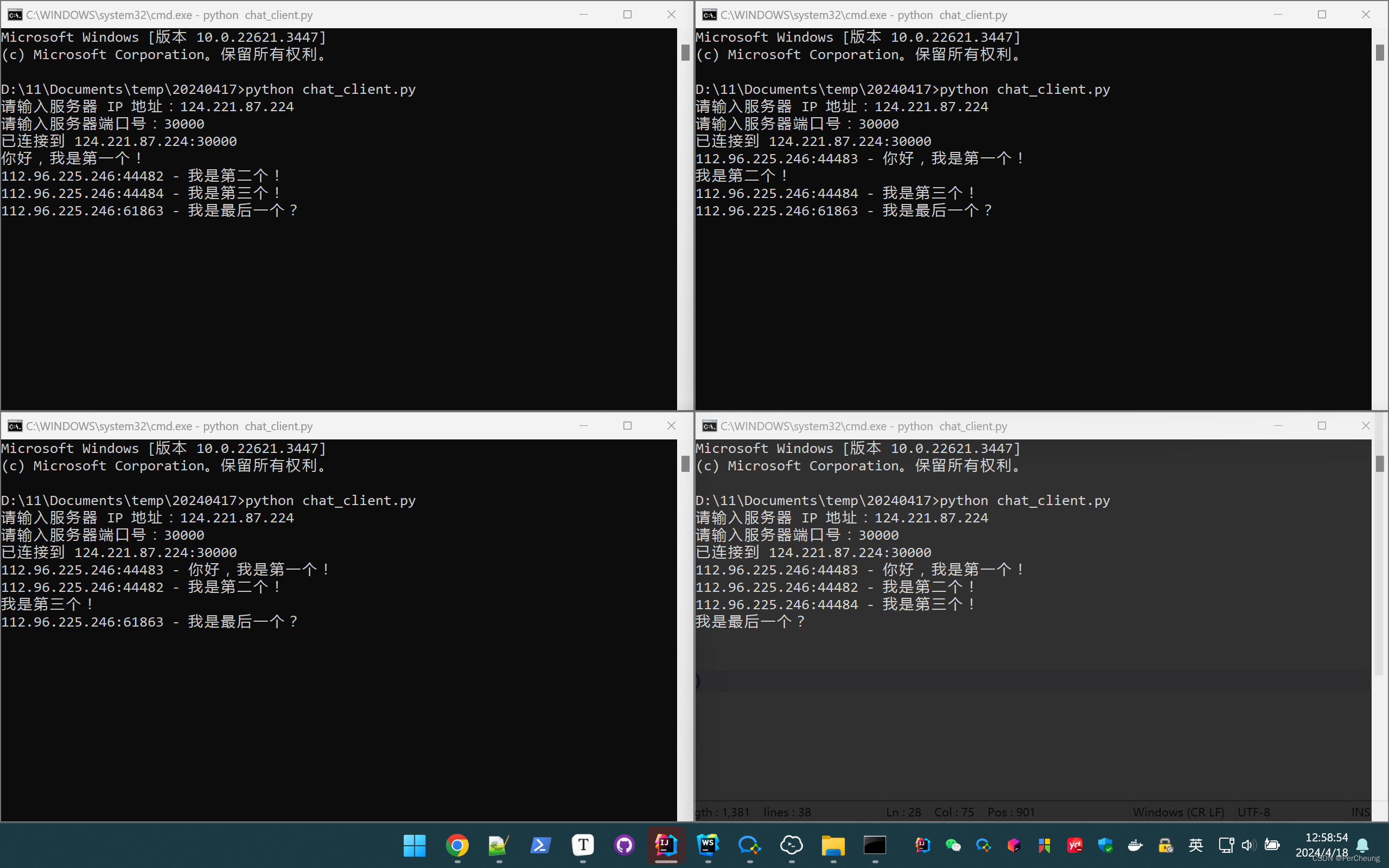This screenshot has height=868, width=1389.
Task: Open WeChat from the system tray
Action: click(x=953, y=845)
